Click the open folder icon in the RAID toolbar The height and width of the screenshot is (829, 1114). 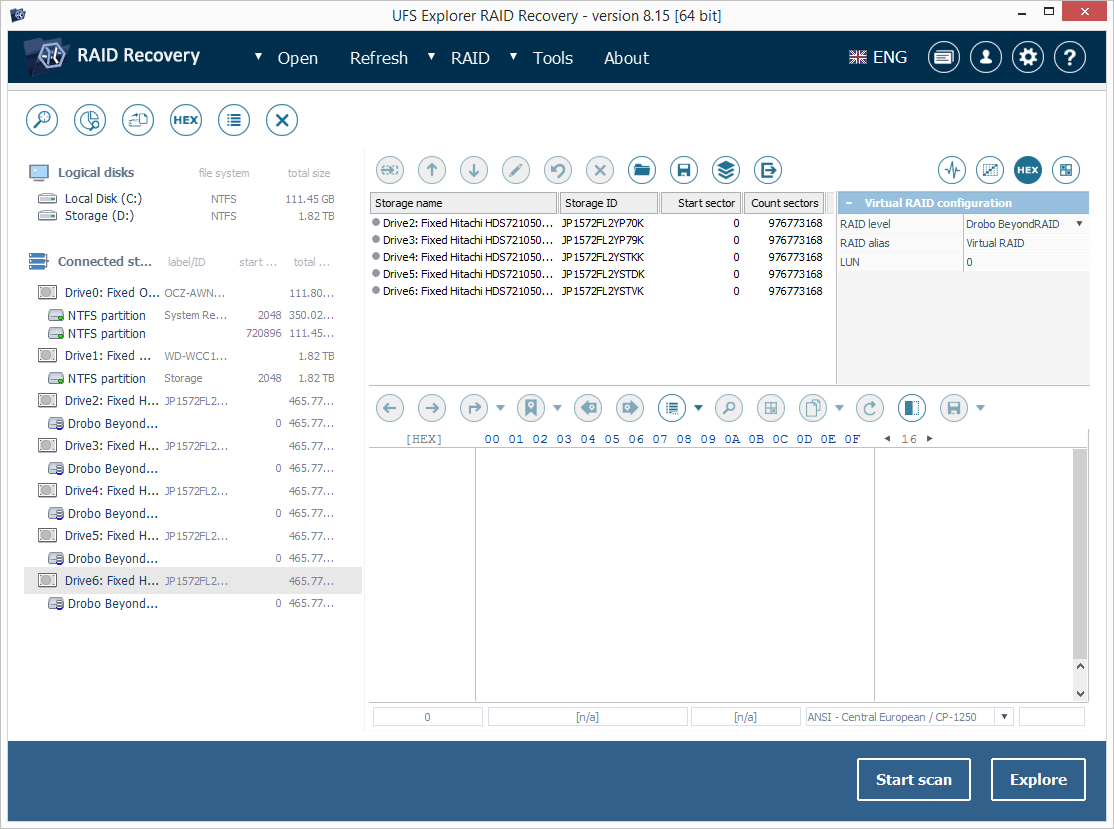point(642,170)
